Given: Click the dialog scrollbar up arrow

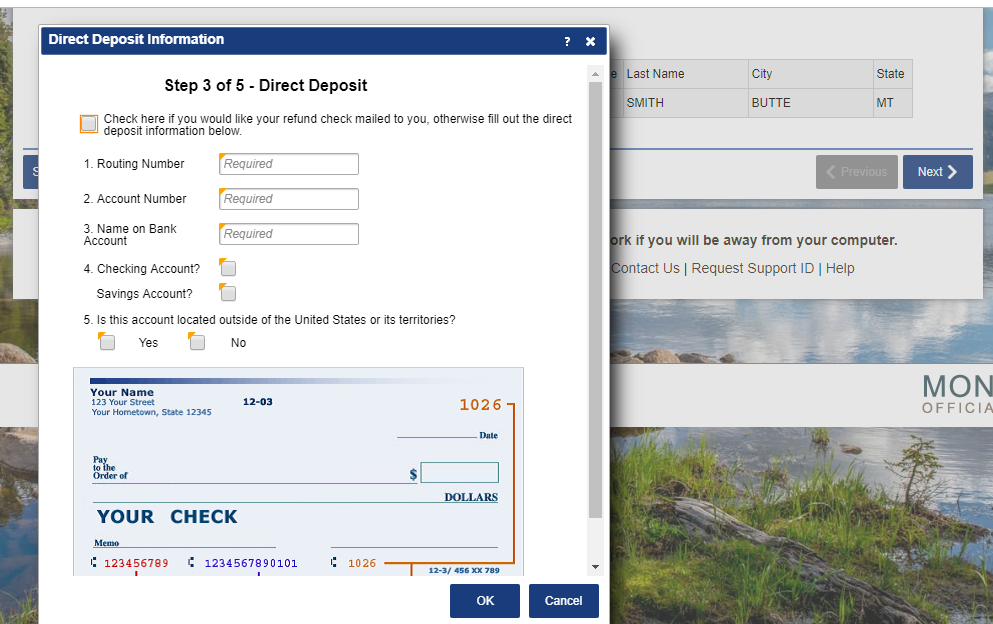Looking at the screenshot, I should tap(595, 70).
